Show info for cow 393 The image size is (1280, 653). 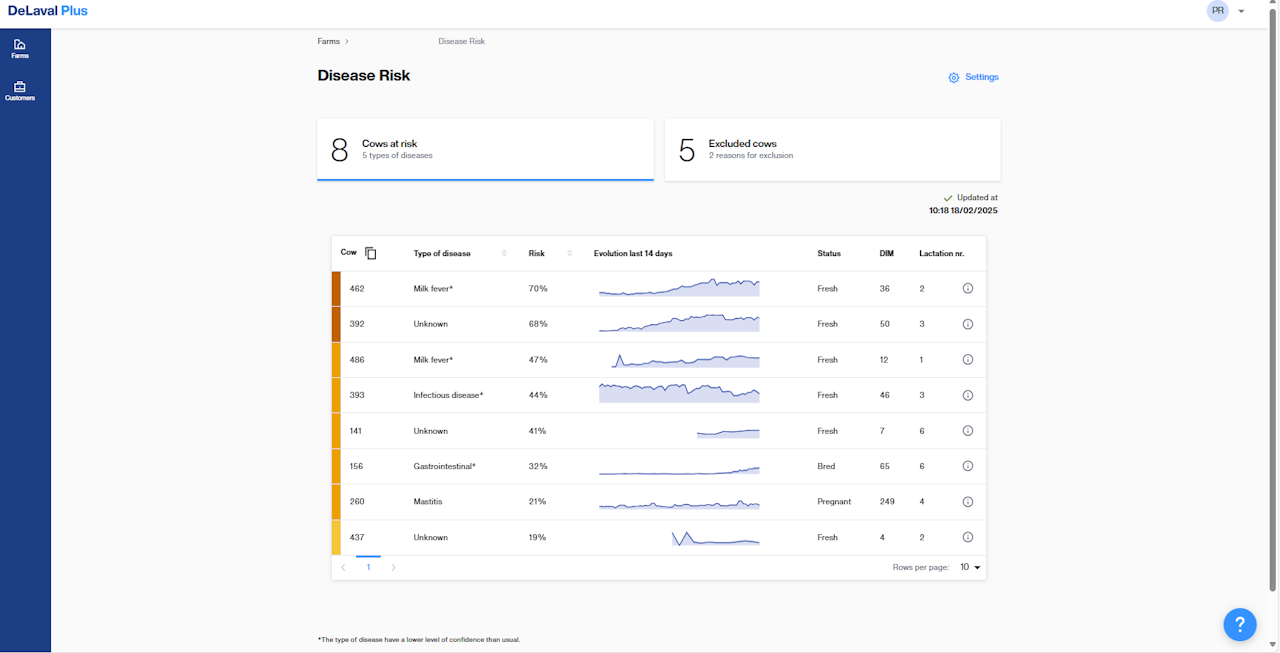[x=967, y=396]
